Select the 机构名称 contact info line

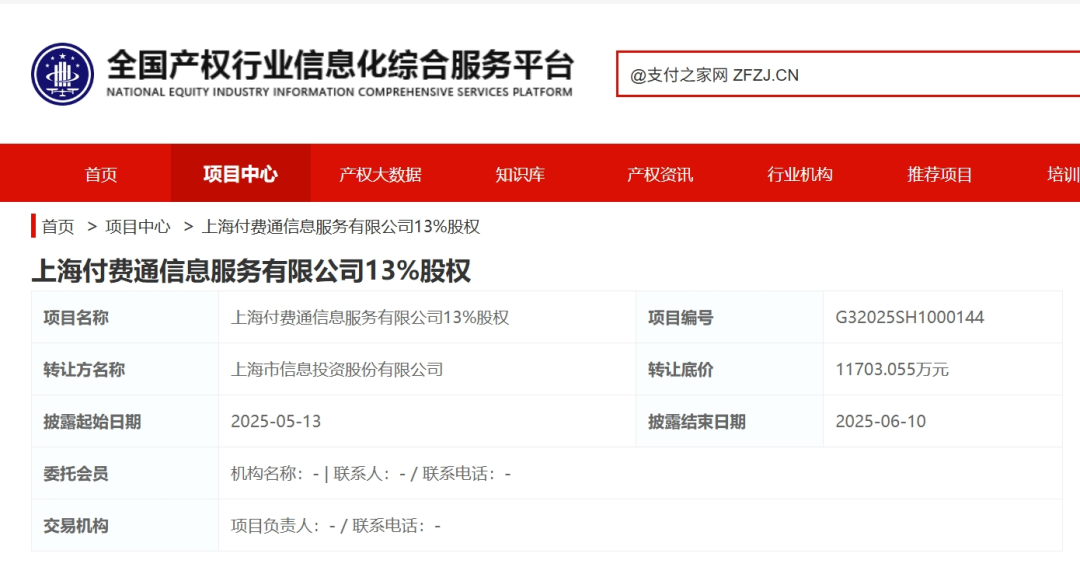(371, 473)
